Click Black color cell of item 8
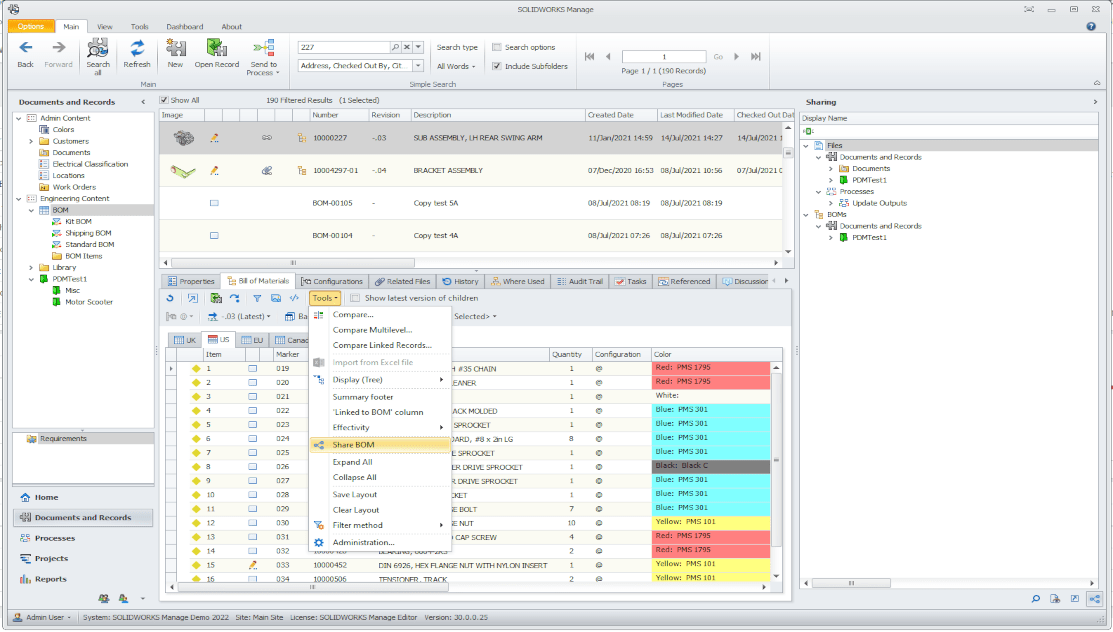The image size is (1113, 632). (x=711, y=467)
